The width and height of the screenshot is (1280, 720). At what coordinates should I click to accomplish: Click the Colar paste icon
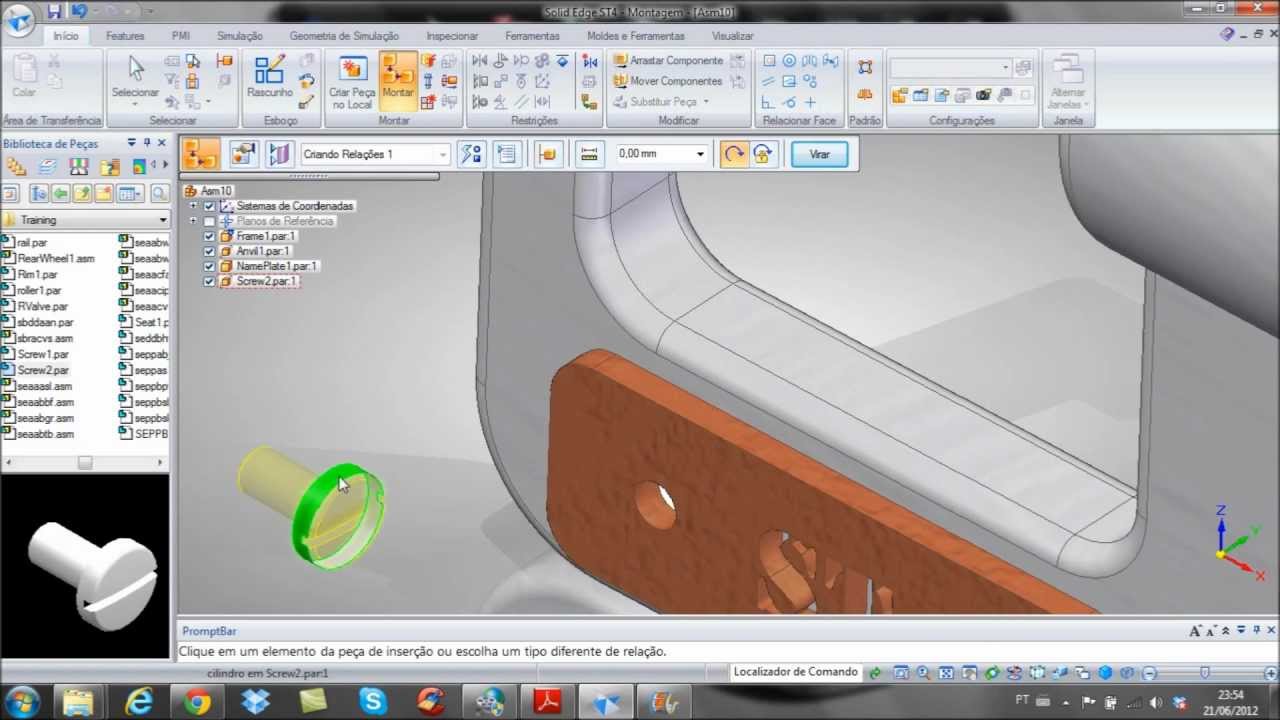(24, 76)
